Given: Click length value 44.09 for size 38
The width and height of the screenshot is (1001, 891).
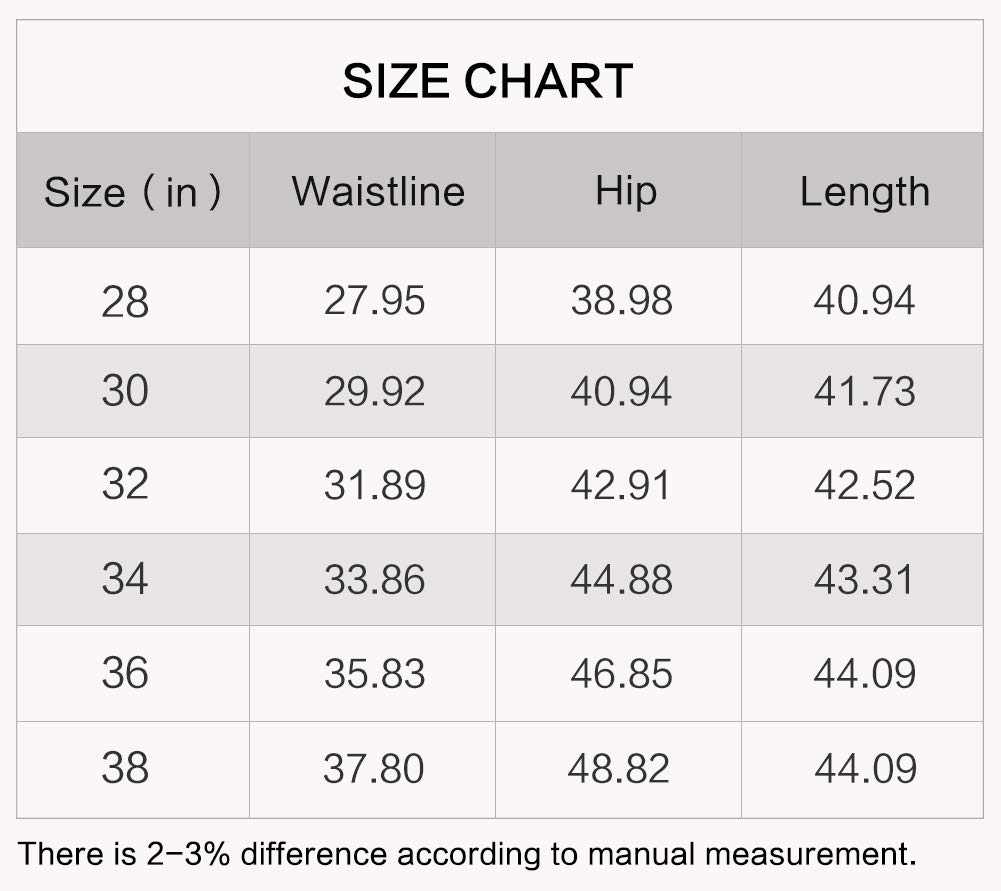Looking at the screenshot, I should [x=865, y=768].
